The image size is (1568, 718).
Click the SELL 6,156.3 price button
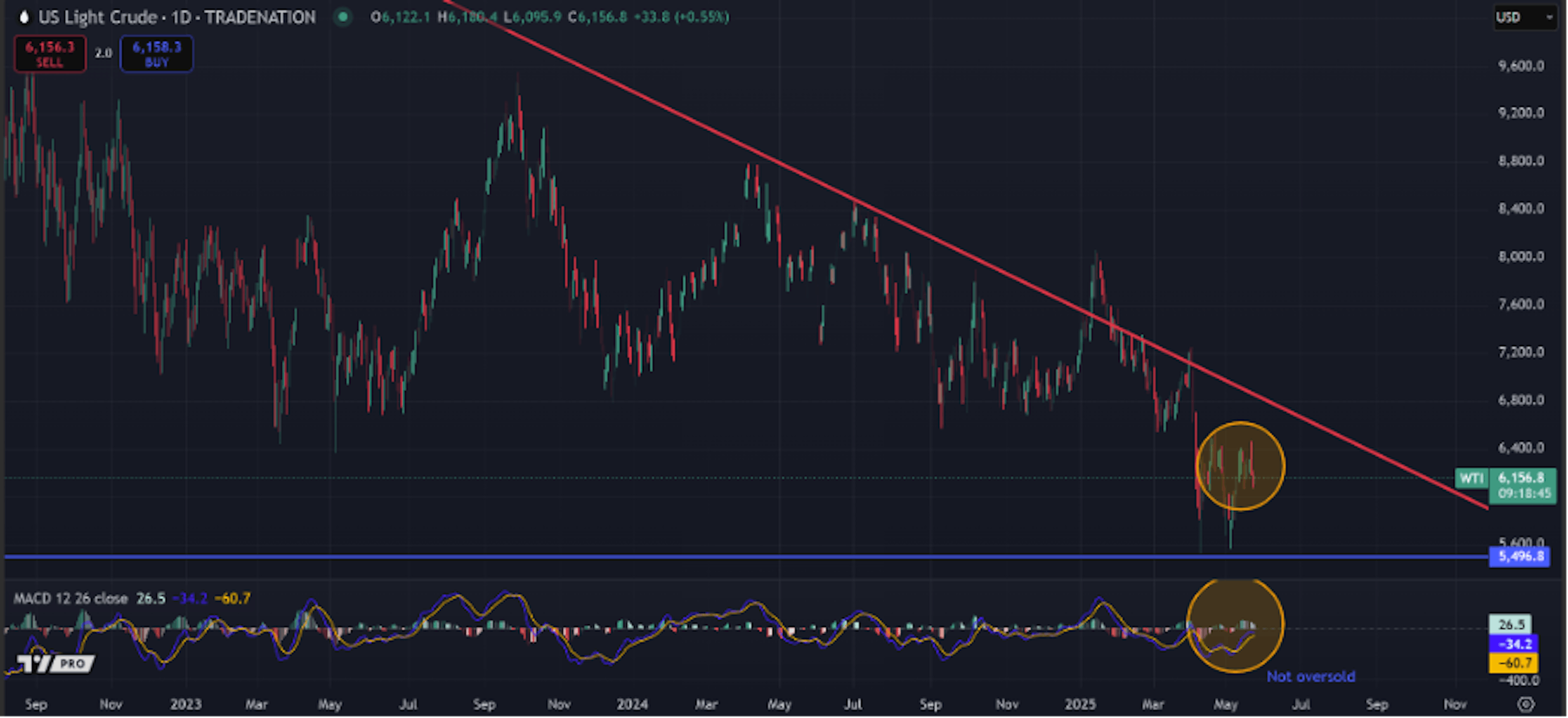point(50,53)
